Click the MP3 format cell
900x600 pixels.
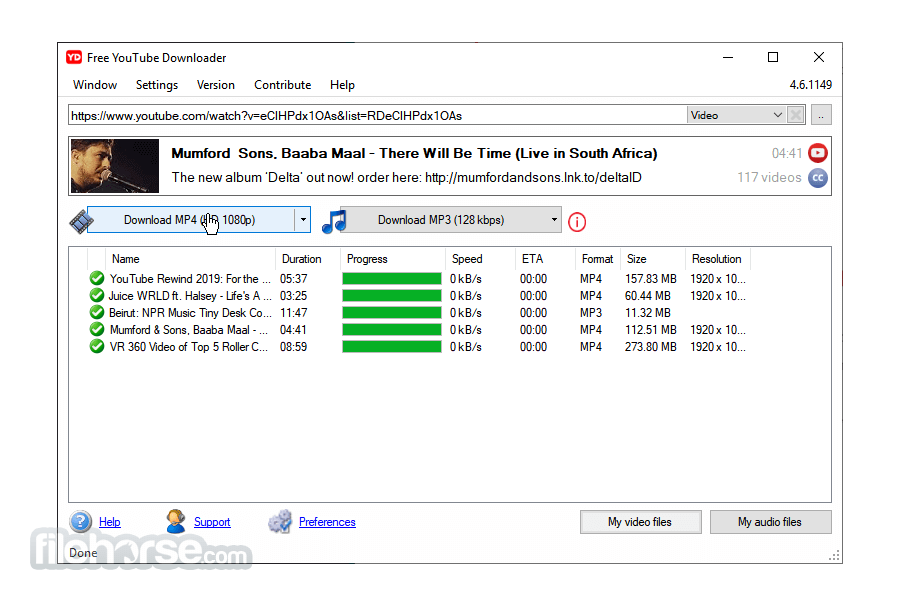[591, 313]
